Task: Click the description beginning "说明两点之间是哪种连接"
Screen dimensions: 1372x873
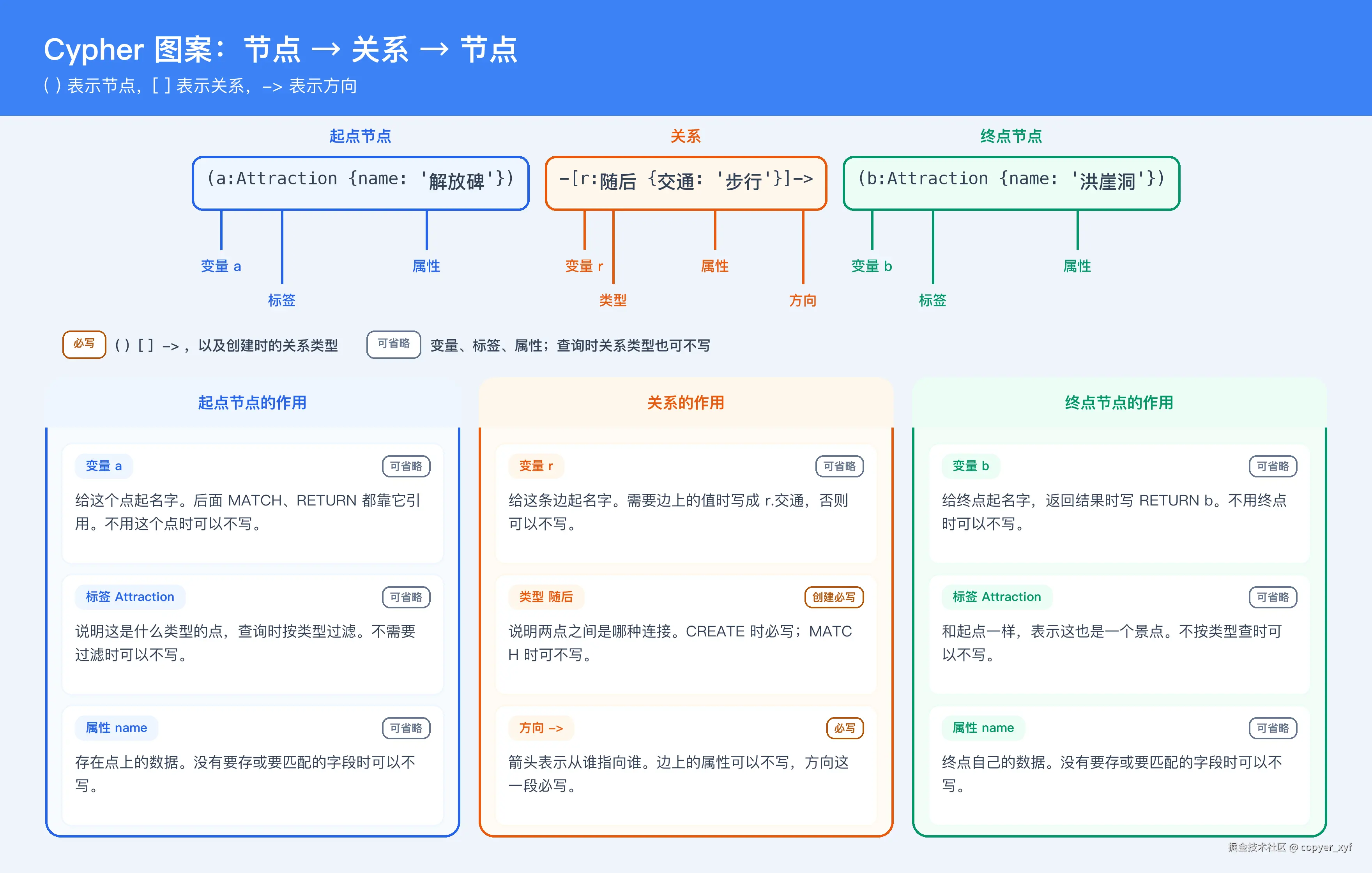Action: [x=680, y=643]
